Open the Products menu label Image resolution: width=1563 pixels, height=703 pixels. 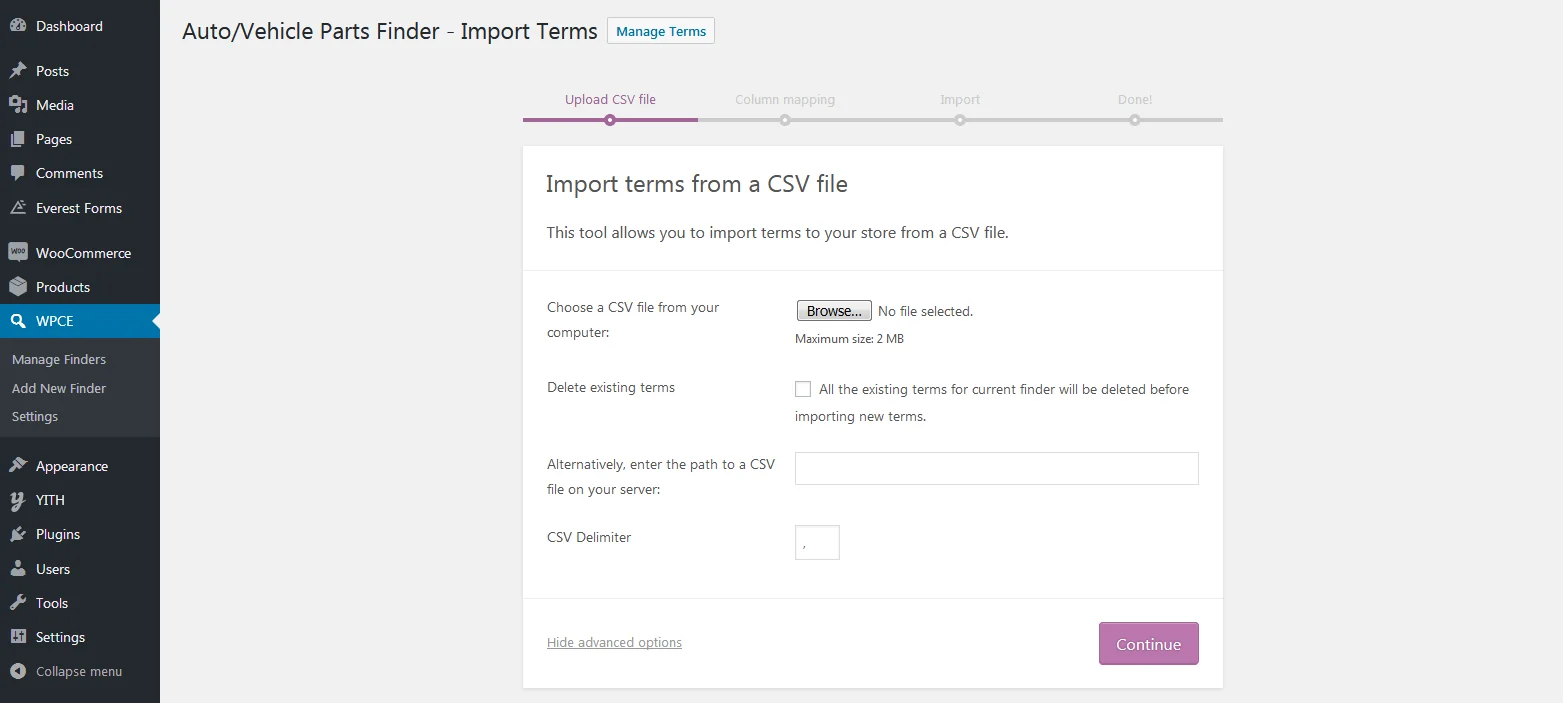point(63,287)
